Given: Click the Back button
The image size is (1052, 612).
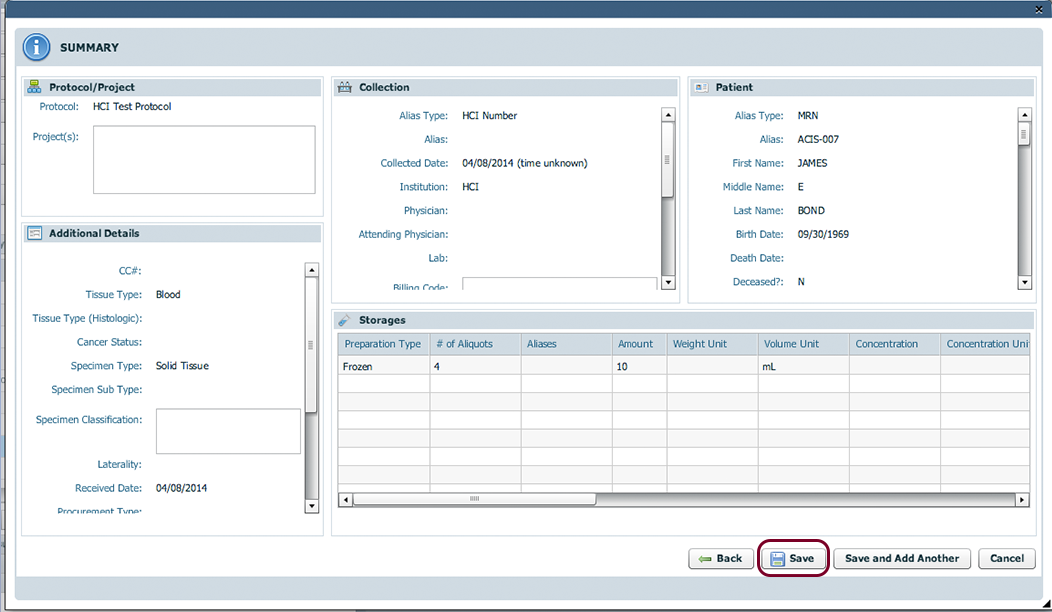Looking at the screenshot, I should pos(721,558).
